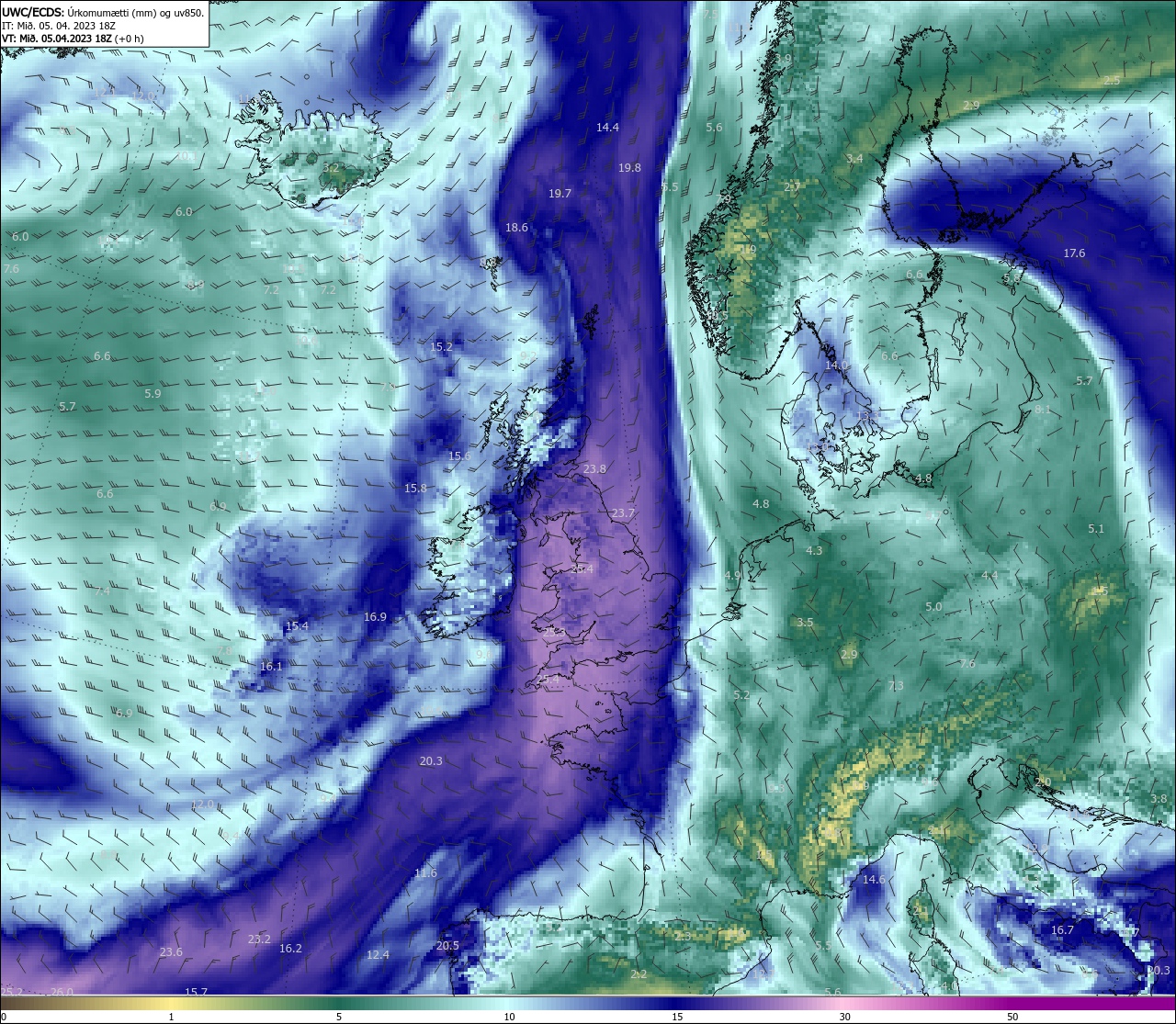Click the 16.2 value label
Screen dimensions: 1176x1024
pyautogui.click(x=290, y=949)
